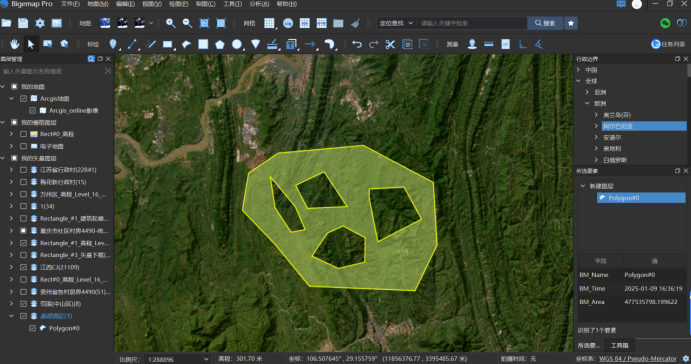This screenshot has height=364, width=691.
Task: Open the 帮助(H) menu
Action: click(286, 4)
